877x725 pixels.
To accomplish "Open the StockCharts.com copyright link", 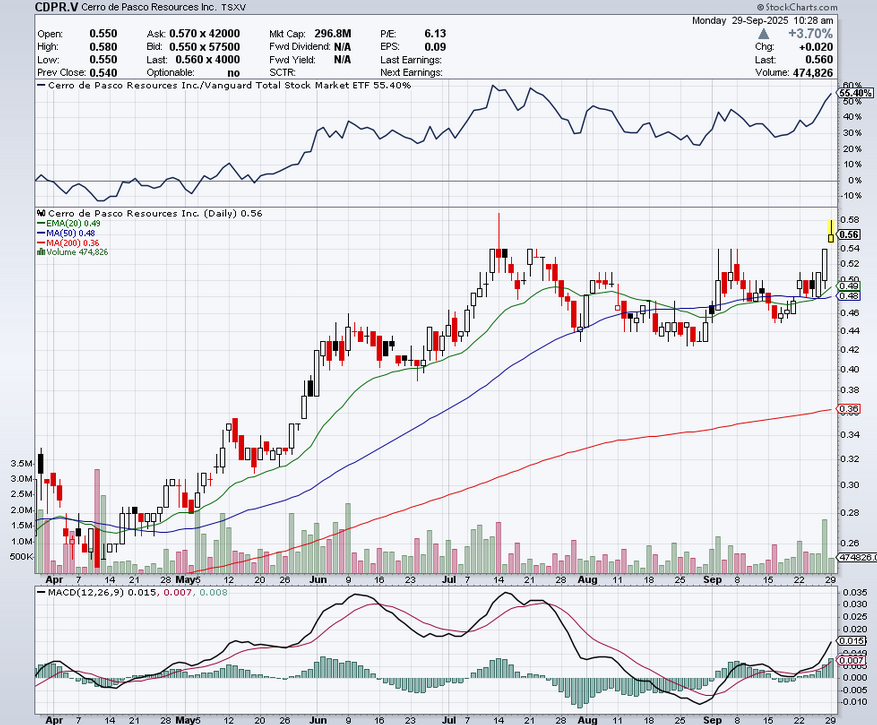I will [x=798, y=7].
